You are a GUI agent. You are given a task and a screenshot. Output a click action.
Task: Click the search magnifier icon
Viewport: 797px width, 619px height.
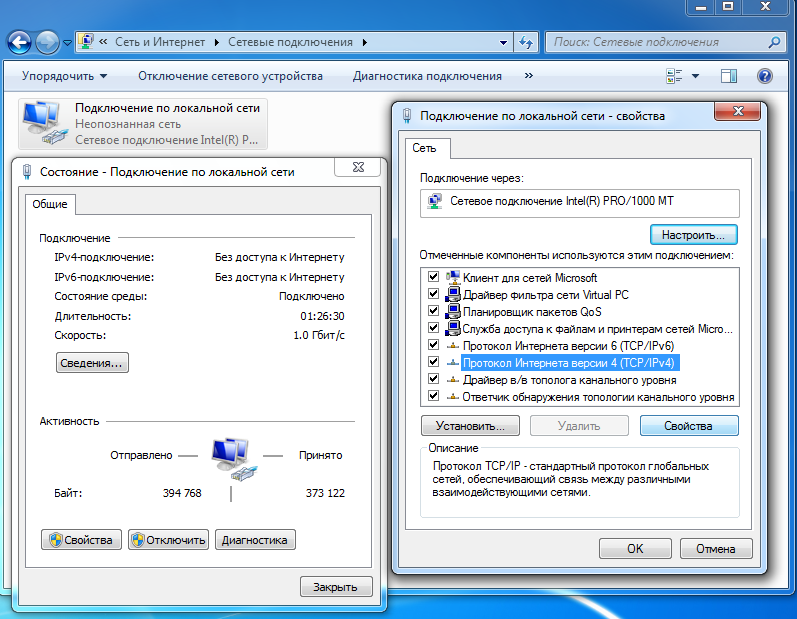pyautogui.click(x=774, y=42)
